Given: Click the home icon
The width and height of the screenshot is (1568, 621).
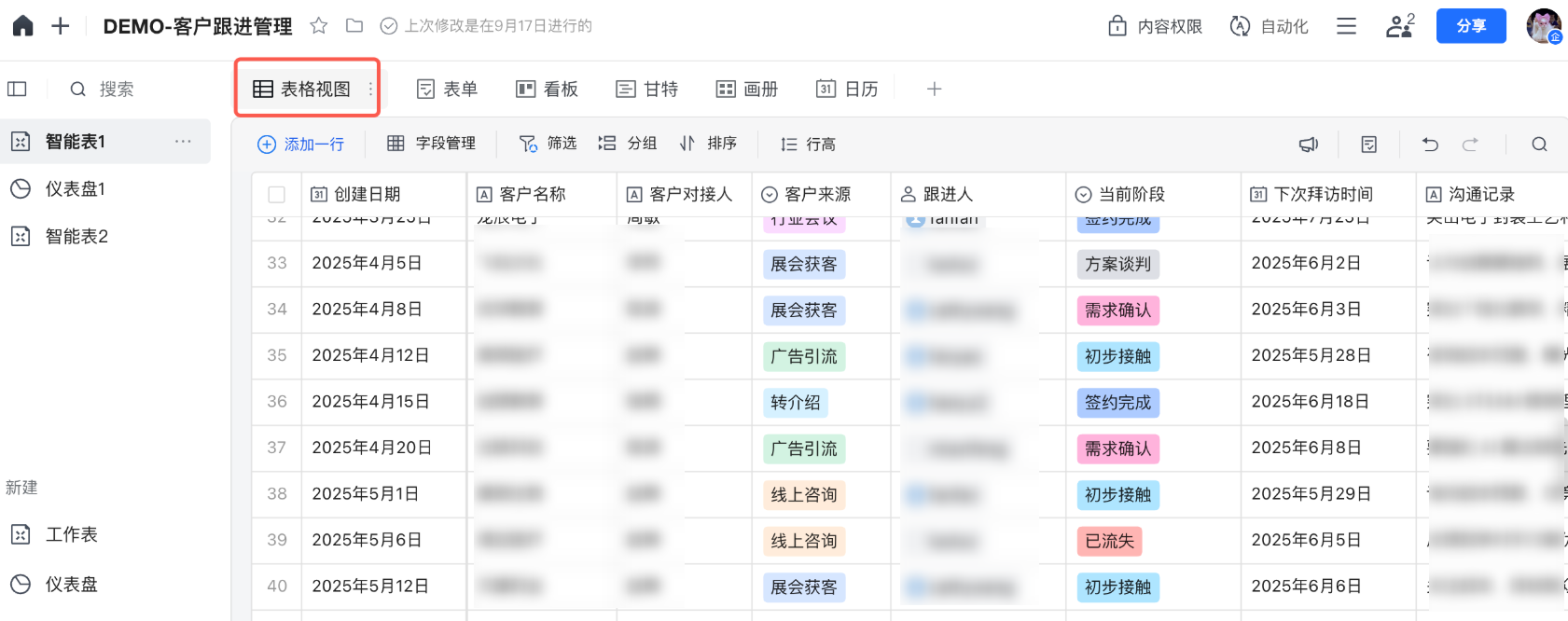Looking at the screenshot, I should point(22,26).
